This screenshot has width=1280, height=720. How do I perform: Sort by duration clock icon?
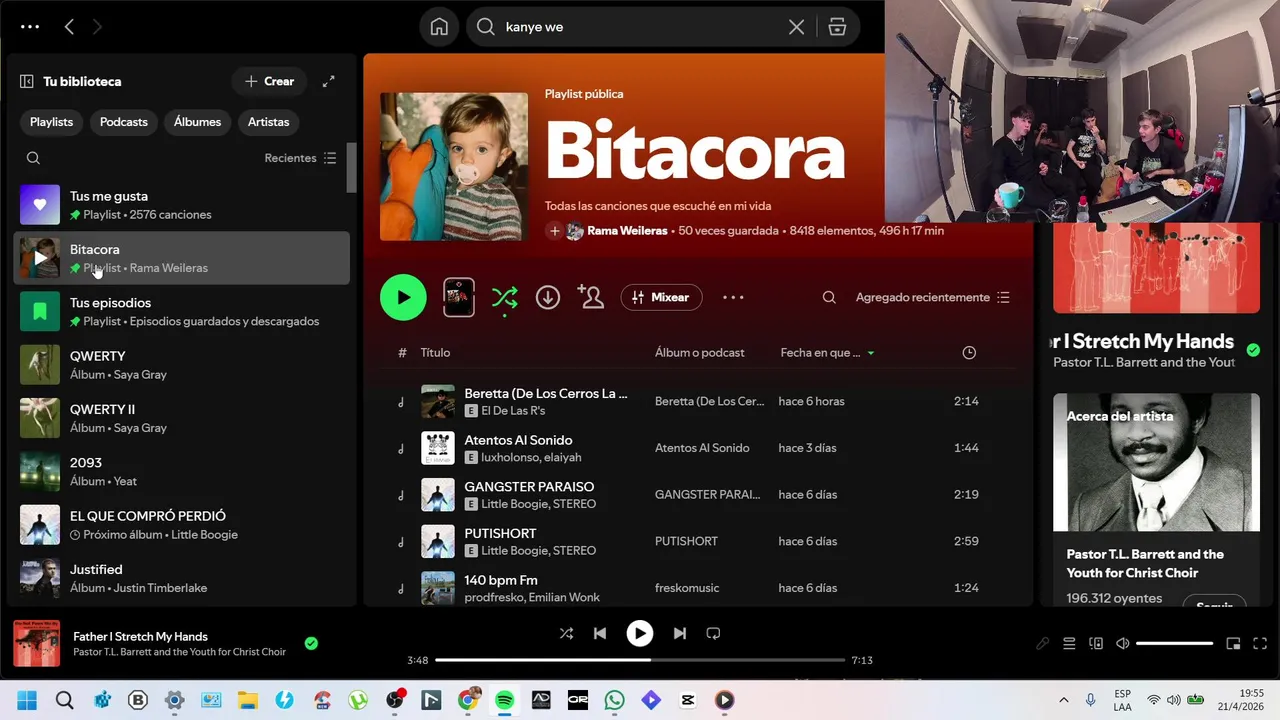click(x=968, y=353)
